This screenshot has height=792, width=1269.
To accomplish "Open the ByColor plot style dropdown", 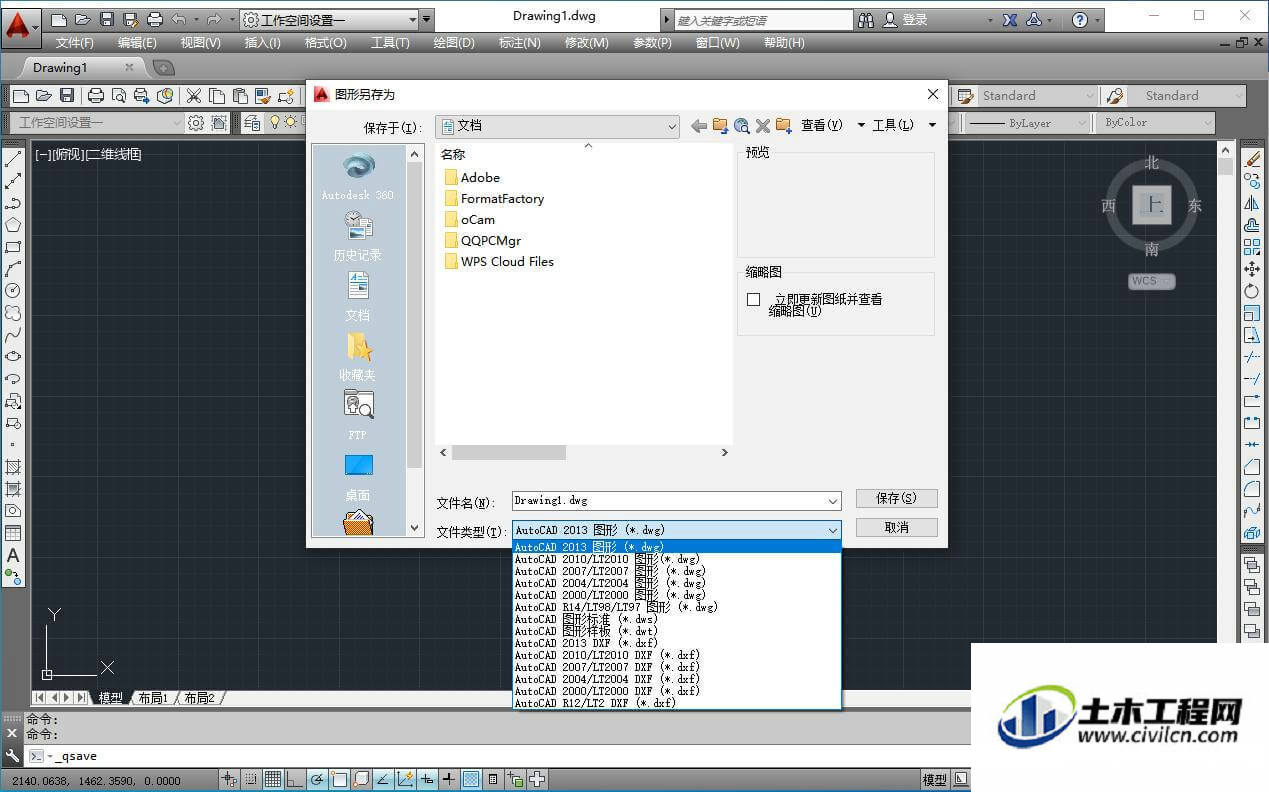I will (1157, 122).
